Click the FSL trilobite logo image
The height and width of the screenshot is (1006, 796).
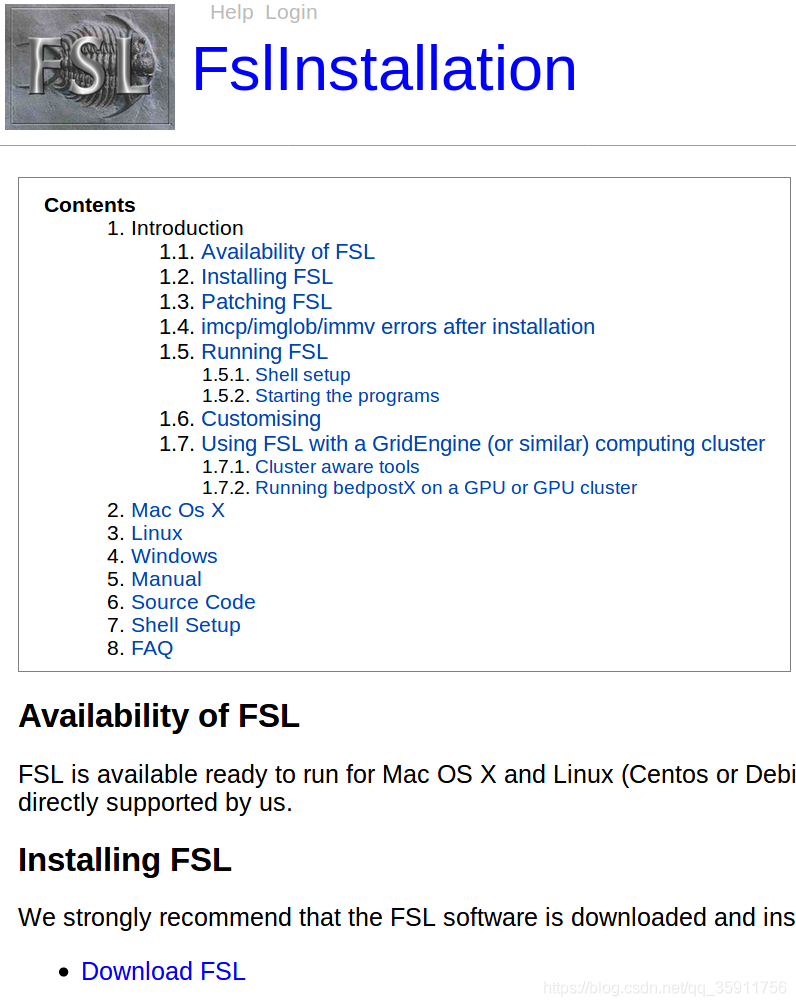(x=89, y=65)
